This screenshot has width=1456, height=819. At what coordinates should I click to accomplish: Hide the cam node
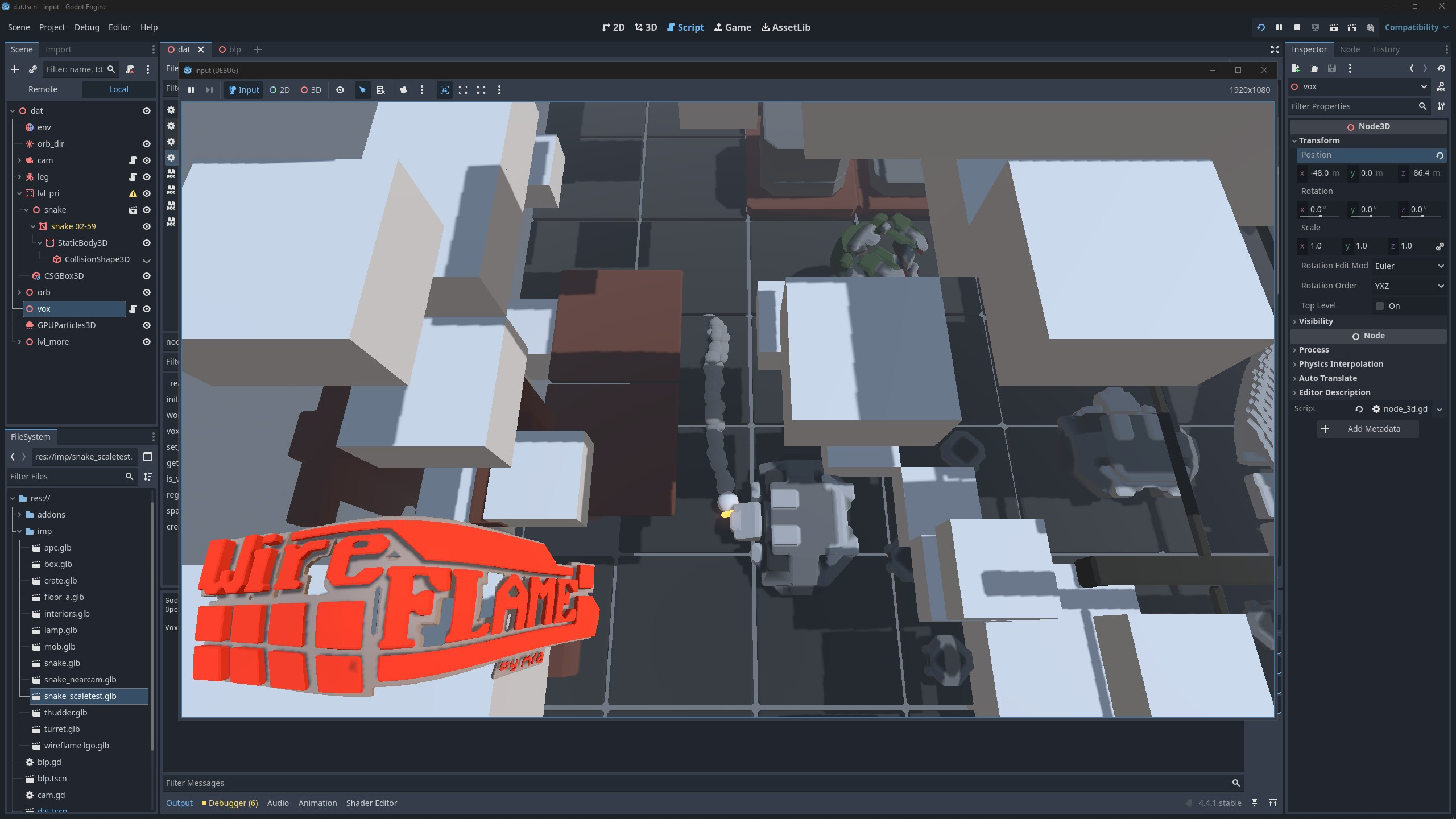(x=147, y=160)
